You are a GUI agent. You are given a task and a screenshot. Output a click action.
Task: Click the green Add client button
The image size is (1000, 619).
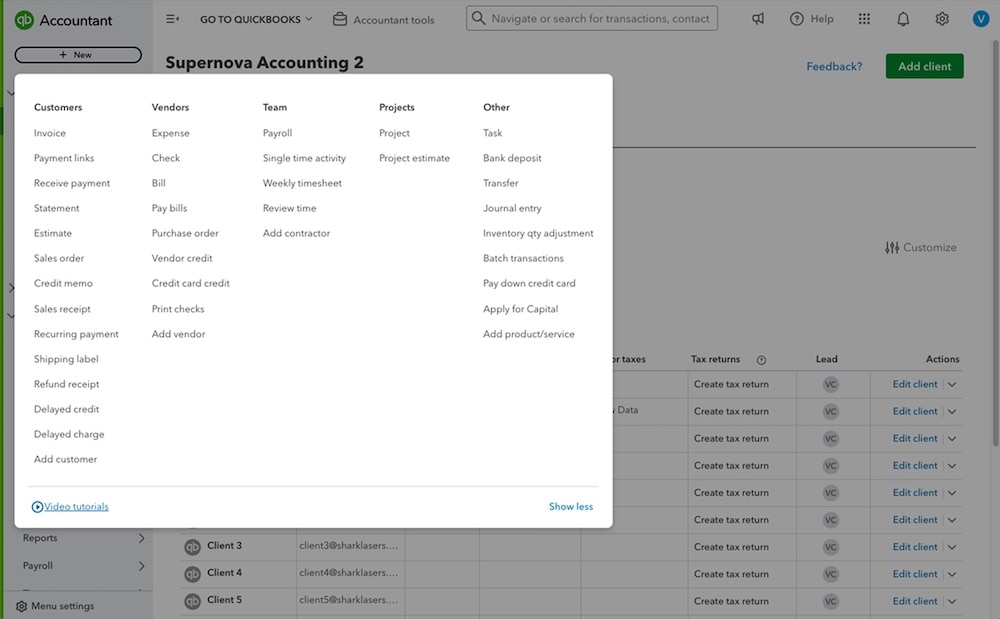pos(923,65)
